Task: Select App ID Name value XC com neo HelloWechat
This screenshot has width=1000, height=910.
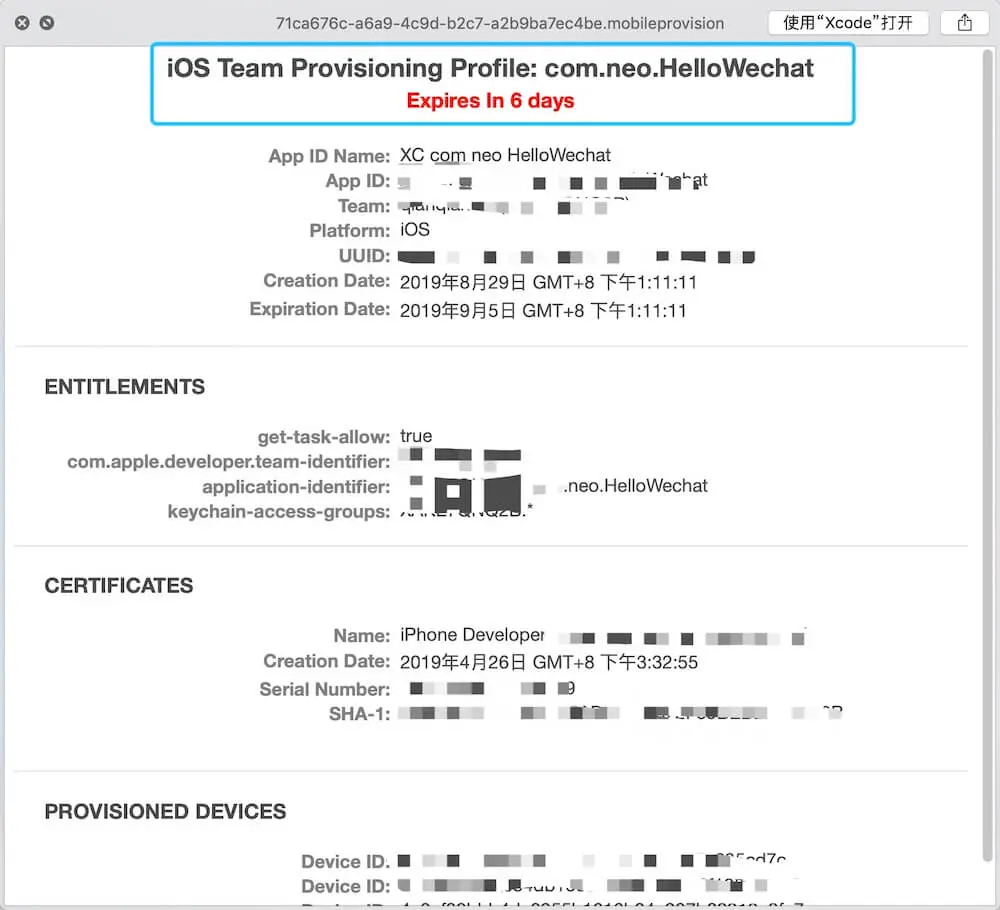Action: 505,155
